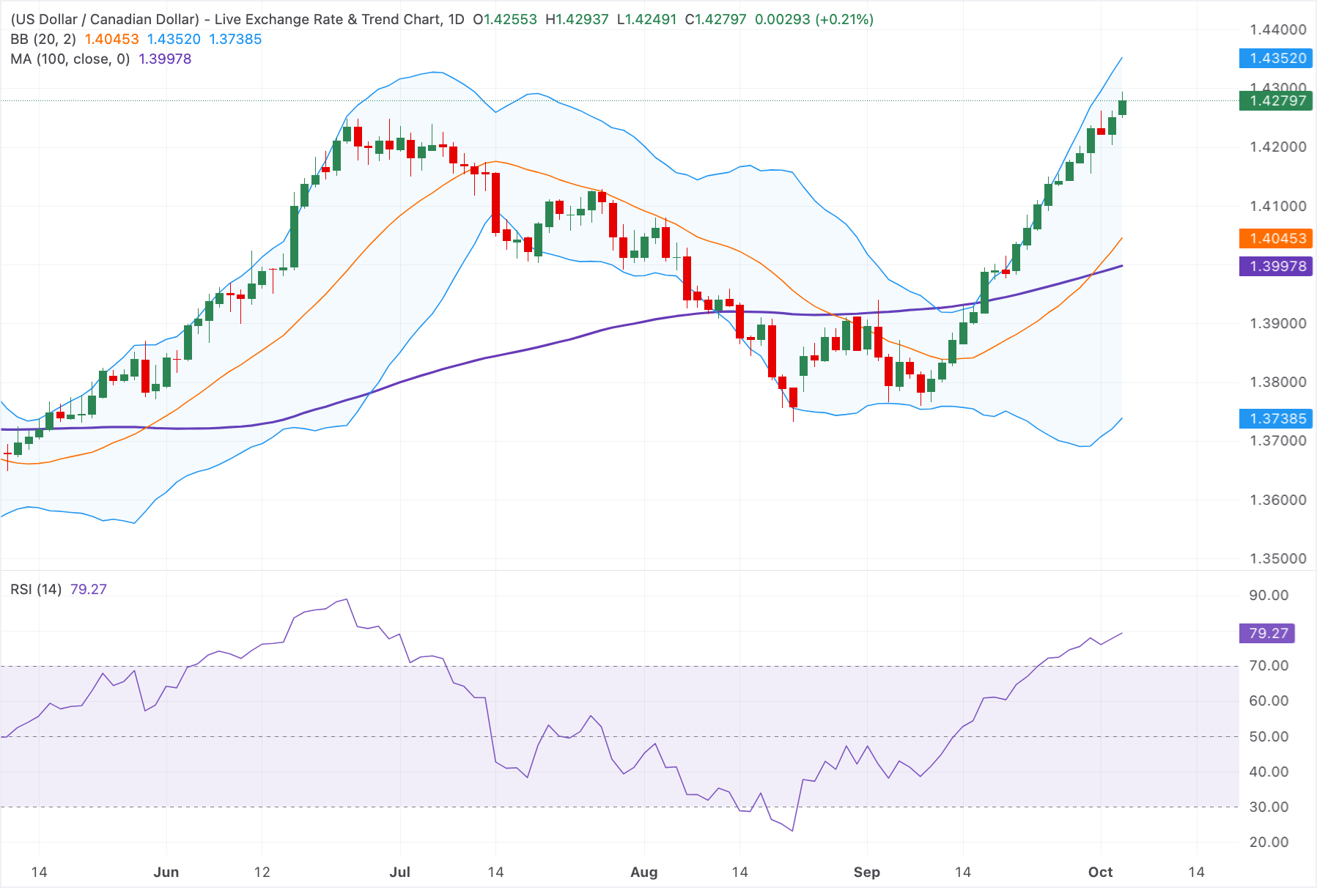Viewport: 1317px width, 896px height.
Task: Click the lower band price tag 1.37385
Action: (x=1276, y=418)
